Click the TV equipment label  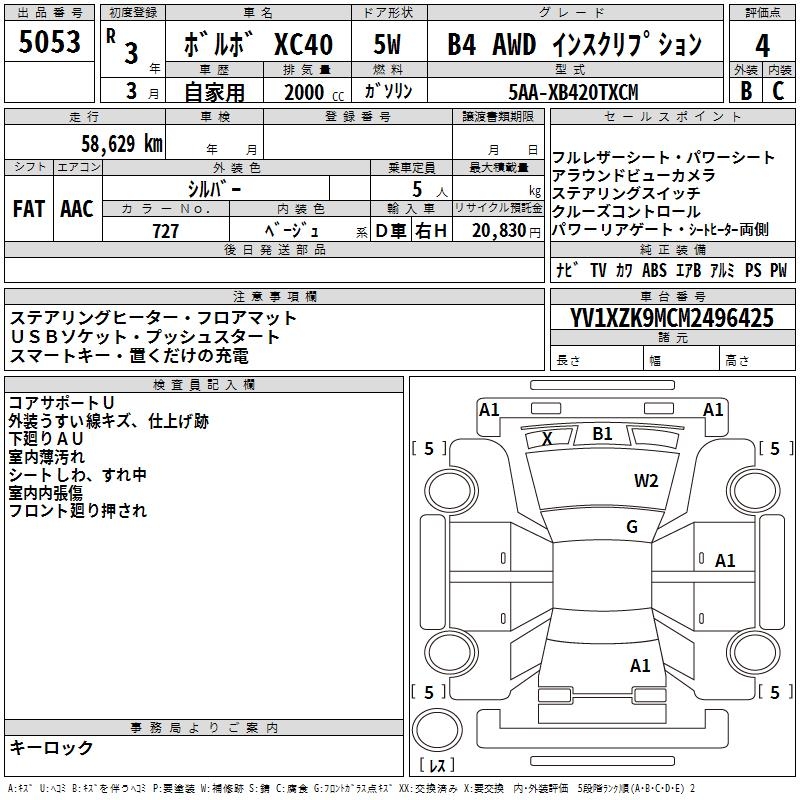(x=598, y=270)
